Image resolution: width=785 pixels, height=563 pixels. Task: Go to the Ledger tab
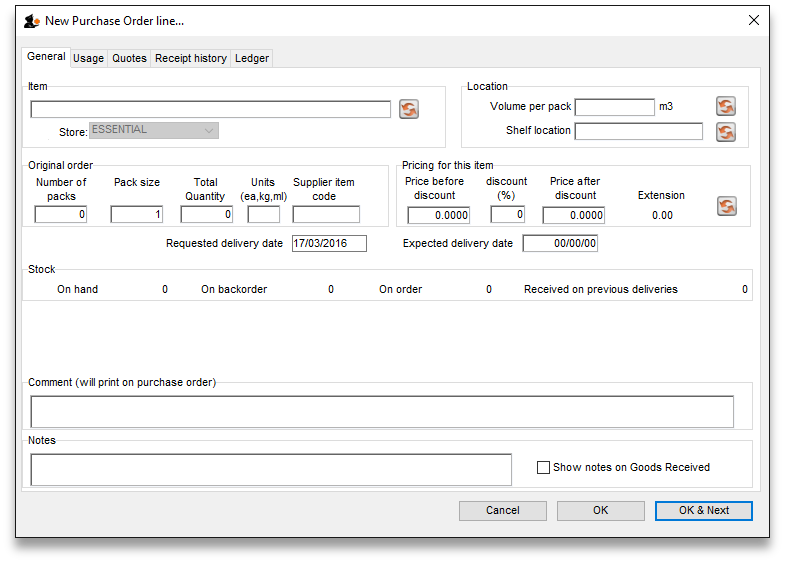251,58
